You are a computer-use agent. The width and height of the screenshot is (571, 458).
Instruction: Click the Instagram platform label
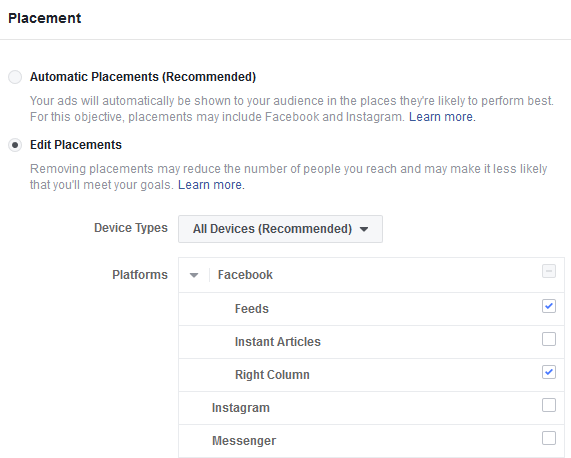tap(241, 408)
